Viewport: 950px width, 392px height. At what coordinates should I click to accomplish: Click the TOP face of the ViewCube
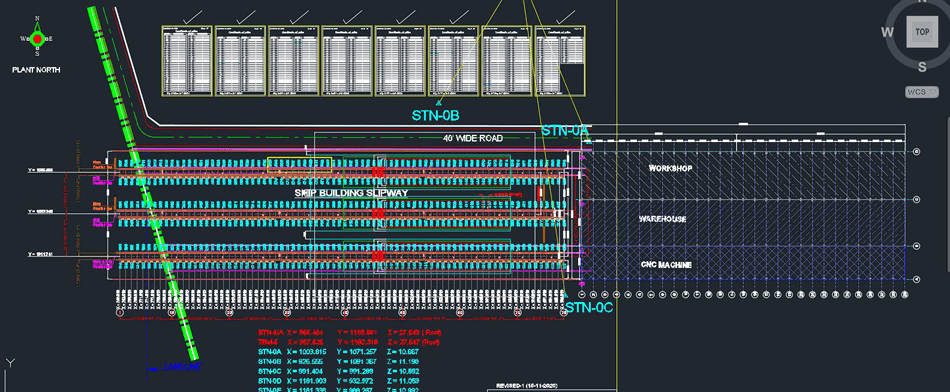click(x=922, y=32)
